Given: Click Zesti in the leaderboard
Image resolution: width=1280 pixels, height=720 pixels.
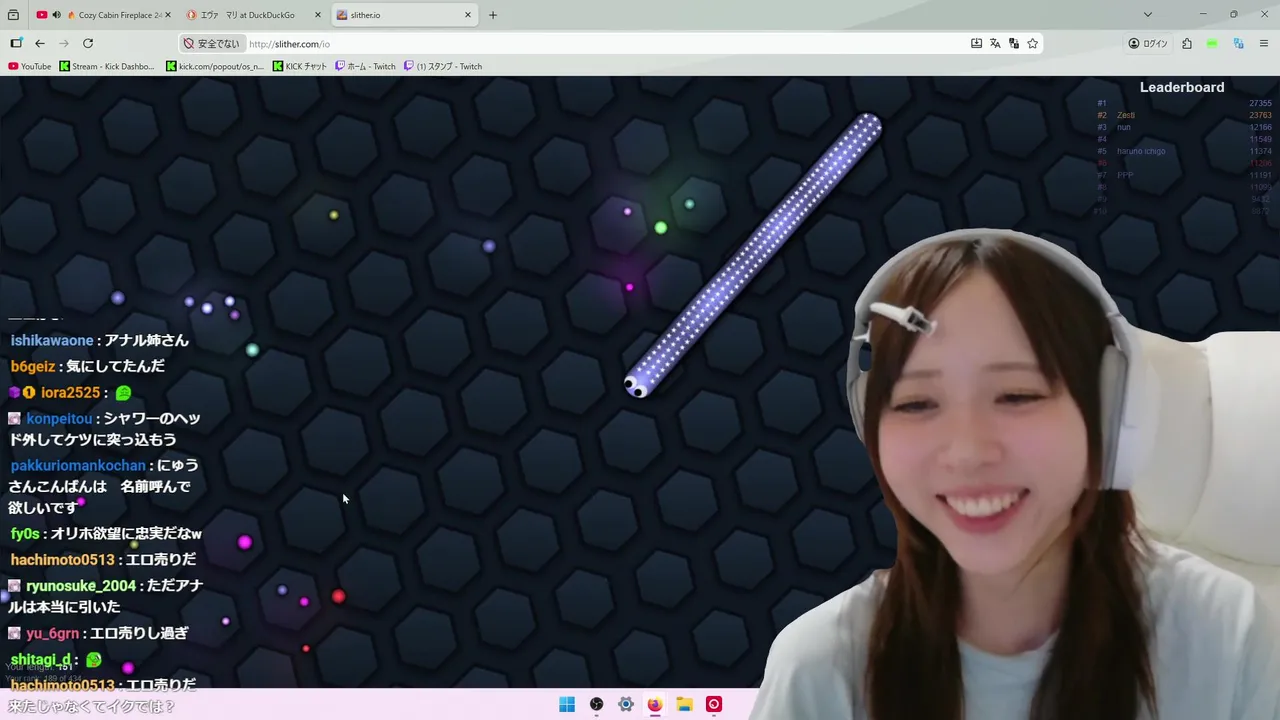Looking at the screenshot, I should click(1126, 115).
